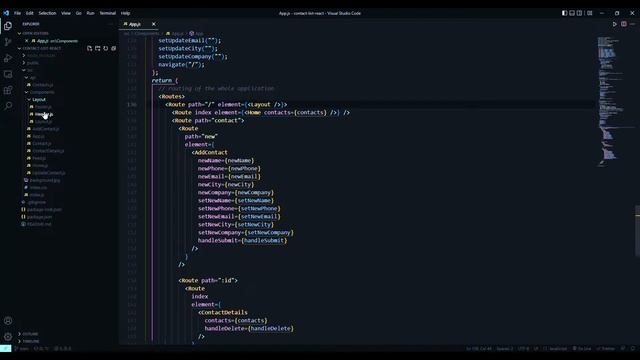Image resolution: width=640 pixels, height=360 pixels.
Task: Open package.json file in Explorer
Action: 37,217
